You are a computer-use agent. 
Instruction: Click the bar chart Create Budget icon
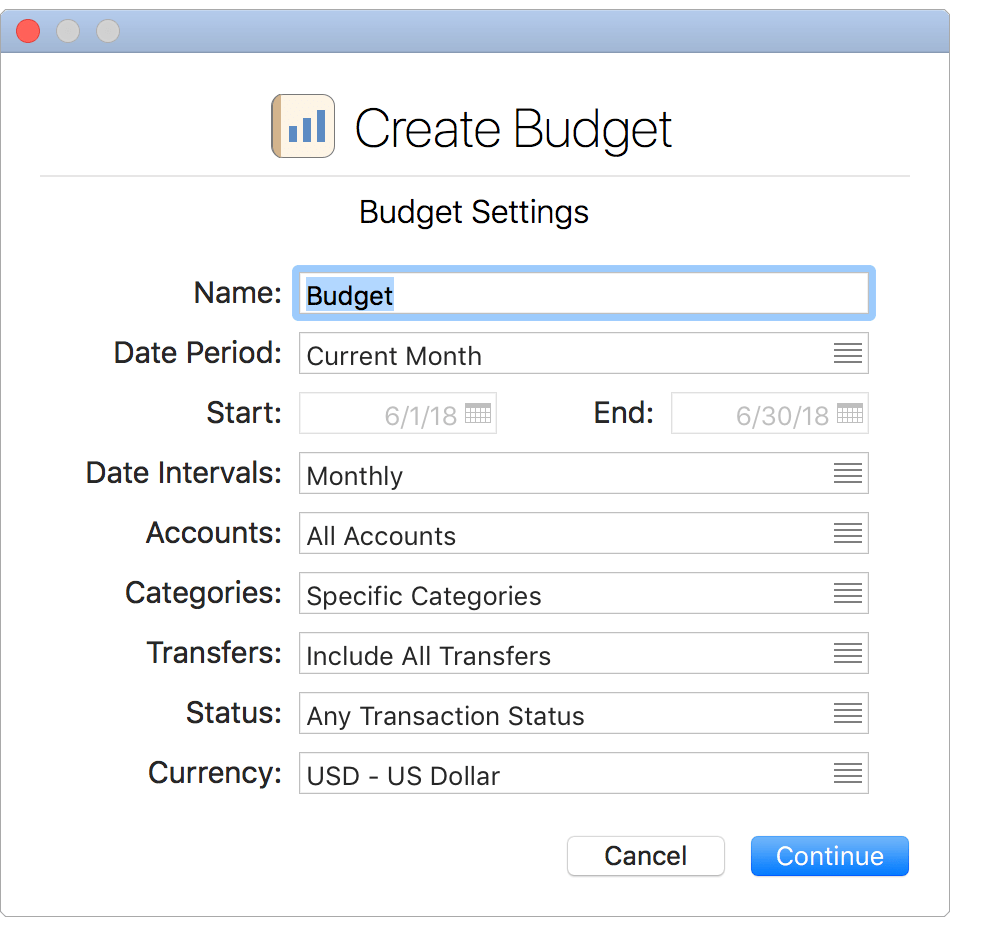coord(303,126)
